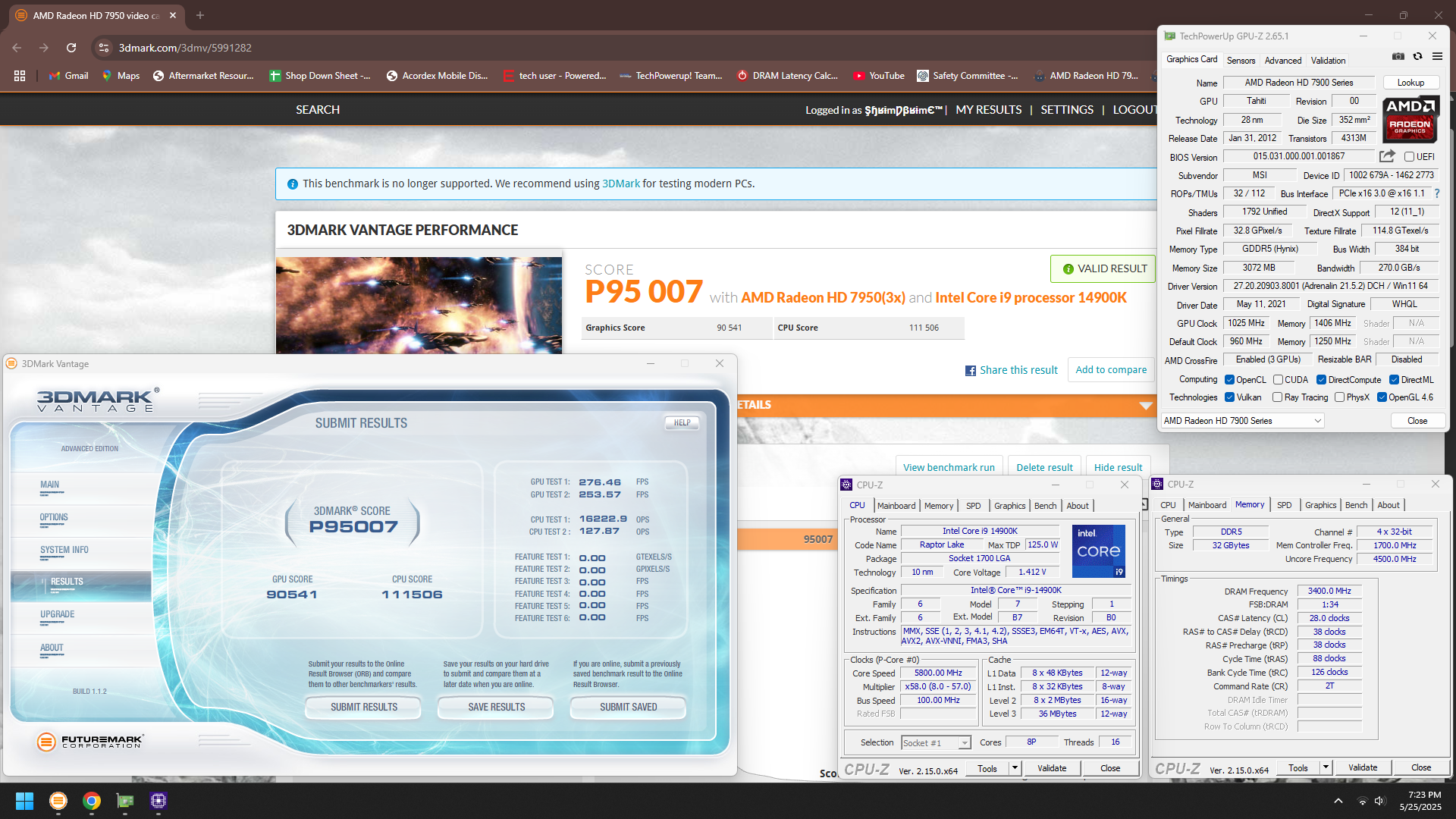Toggle the CUDA checkbox

(x=1278, y=380)
